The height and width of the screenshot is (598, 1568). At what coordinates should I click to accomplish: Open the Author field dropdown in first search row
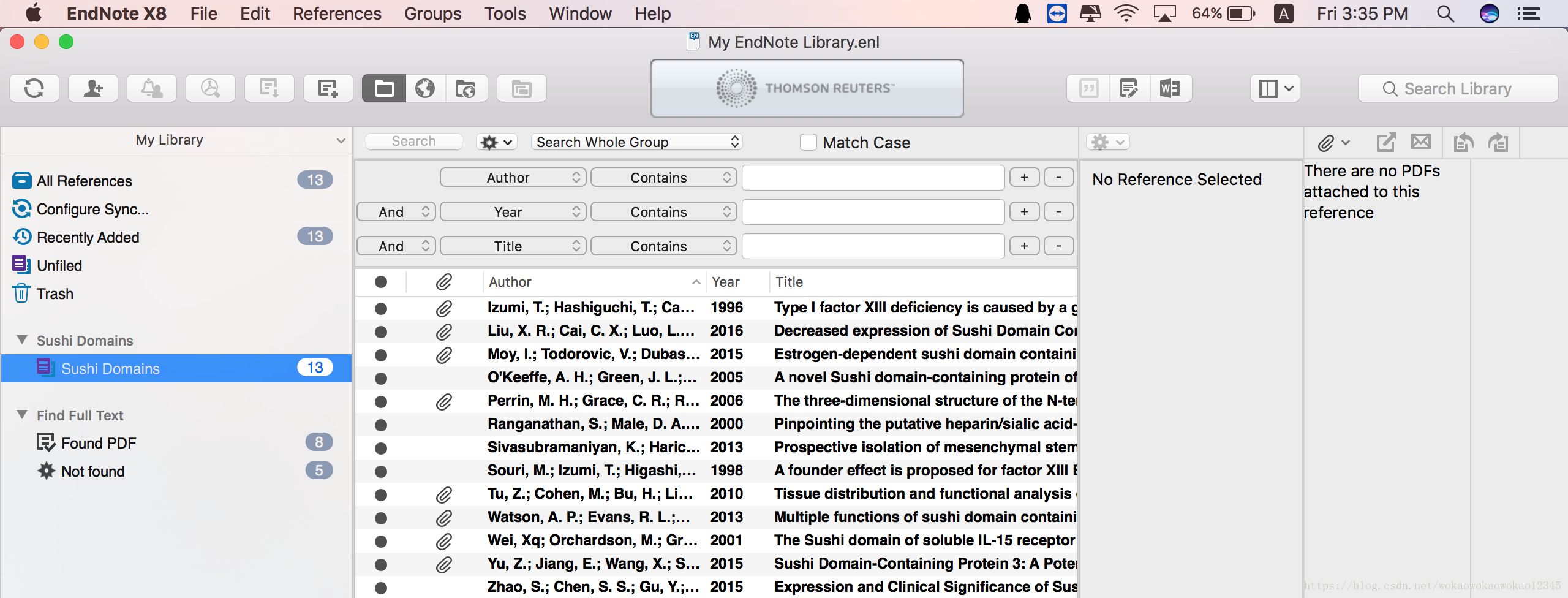tap(513, 178)
